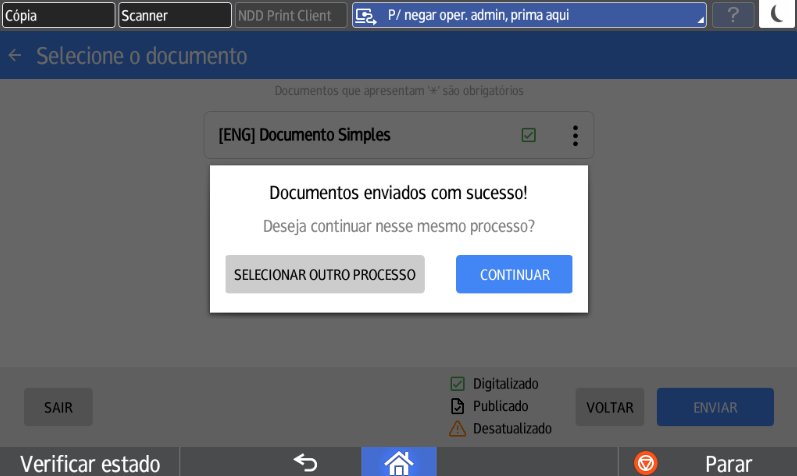797x476 pixels.
Task: Switch to the Cópia tab
Action: (58, 15)
